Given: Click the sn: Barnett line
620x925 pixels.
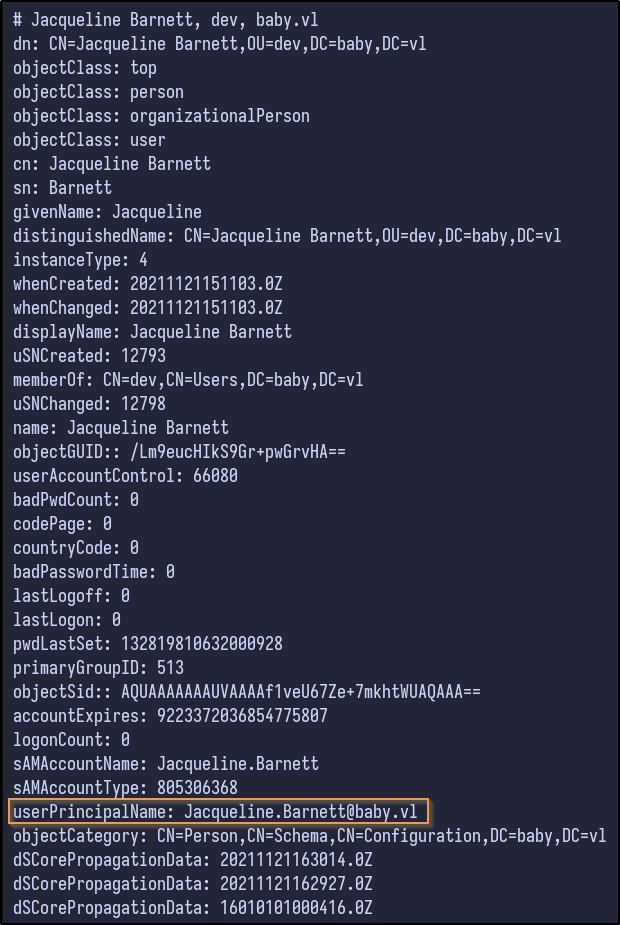Looking at the screenshot, I should [x=62, y=187].
